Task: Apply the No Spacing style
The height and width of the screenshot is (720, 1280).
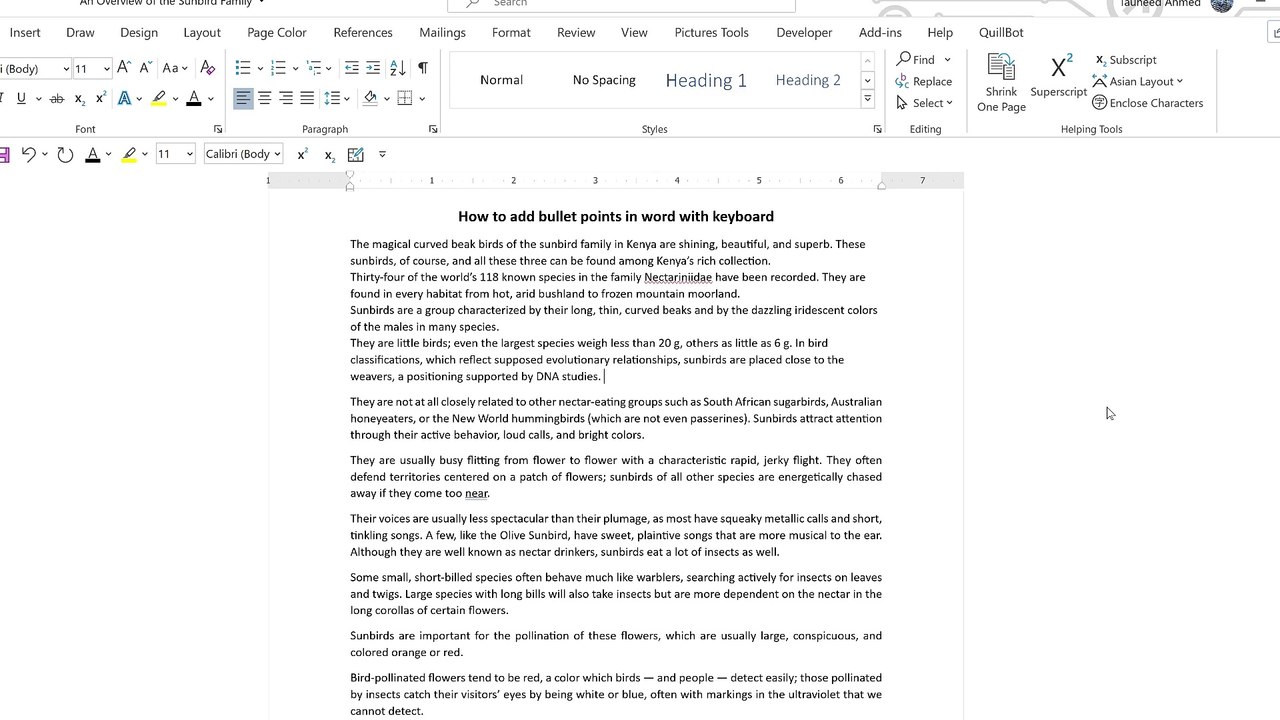Action: click(x=604, y=80)
